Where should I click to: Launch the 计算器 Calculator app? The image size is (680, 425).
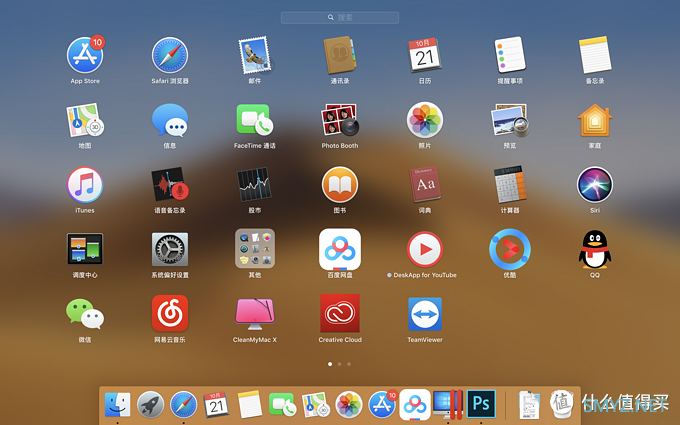[510, 185]
